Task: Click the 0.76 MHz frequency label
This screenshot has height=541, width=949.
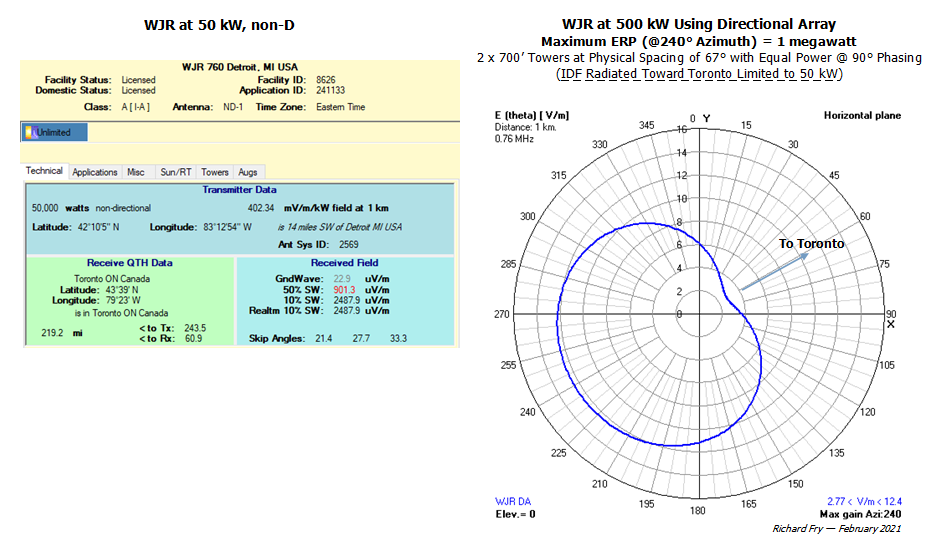Action: pos(514,139)
